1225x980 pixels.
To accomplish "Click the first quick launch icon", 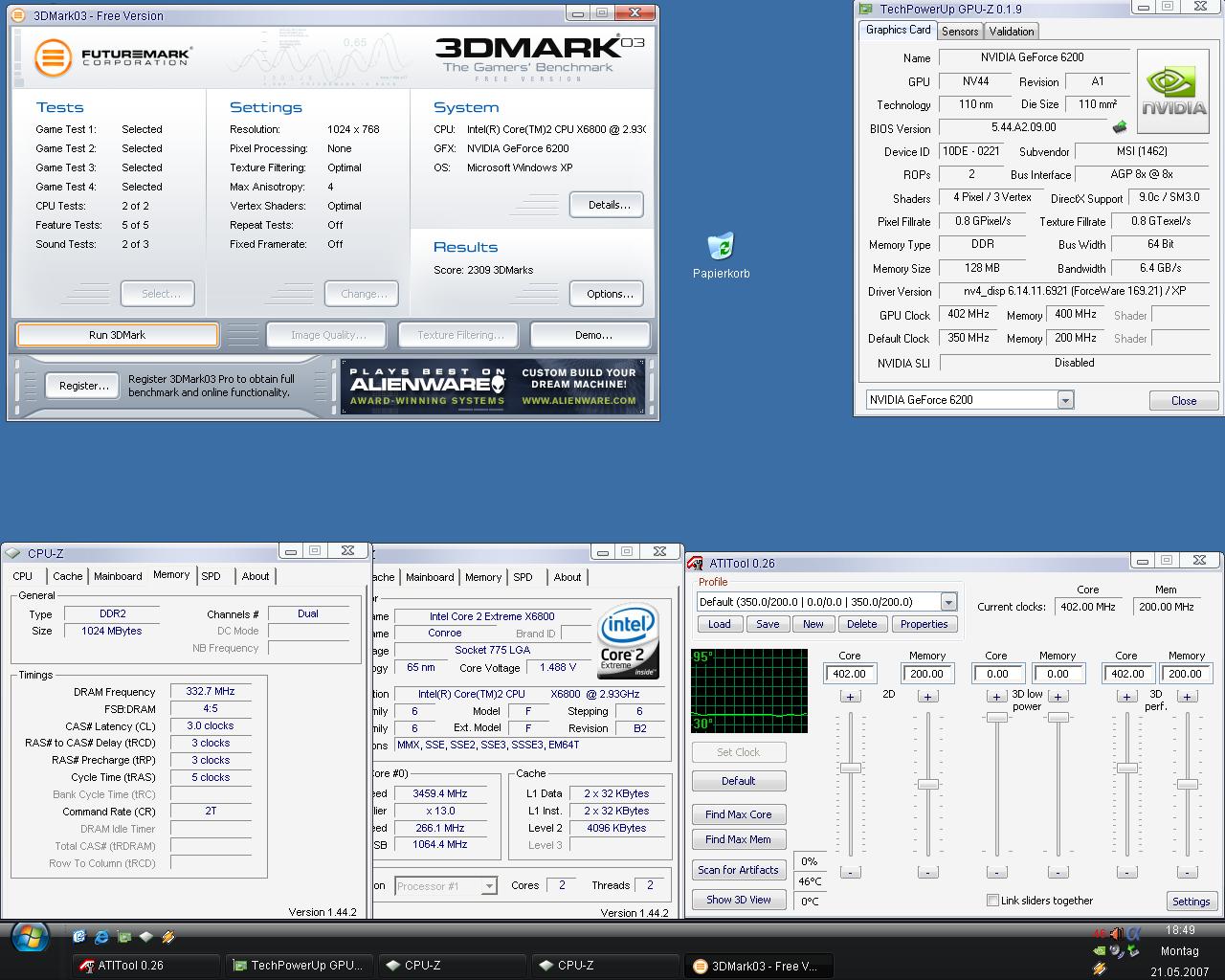I will 79,937.
